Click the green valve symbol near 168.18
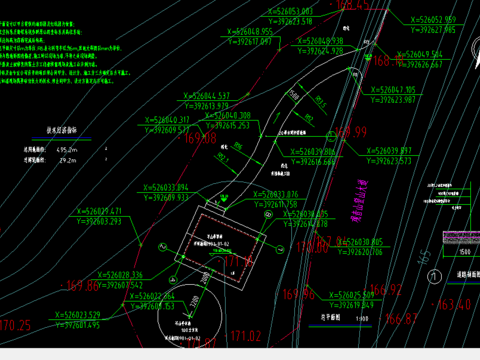 [x=368, y=57]
